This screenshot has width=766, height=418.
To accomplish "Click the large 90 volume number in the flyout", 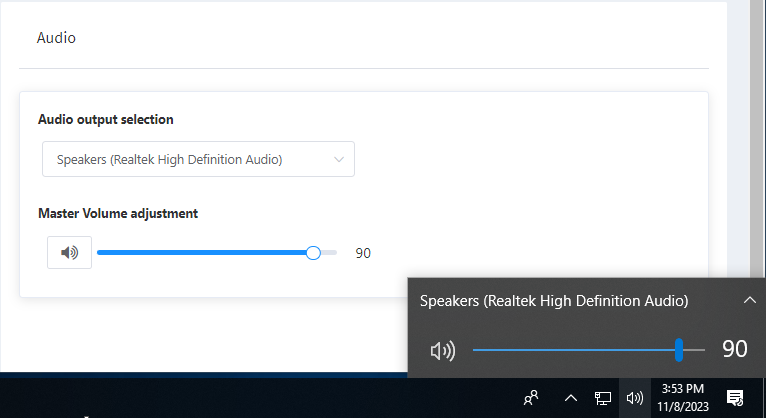I will [734, 349].
